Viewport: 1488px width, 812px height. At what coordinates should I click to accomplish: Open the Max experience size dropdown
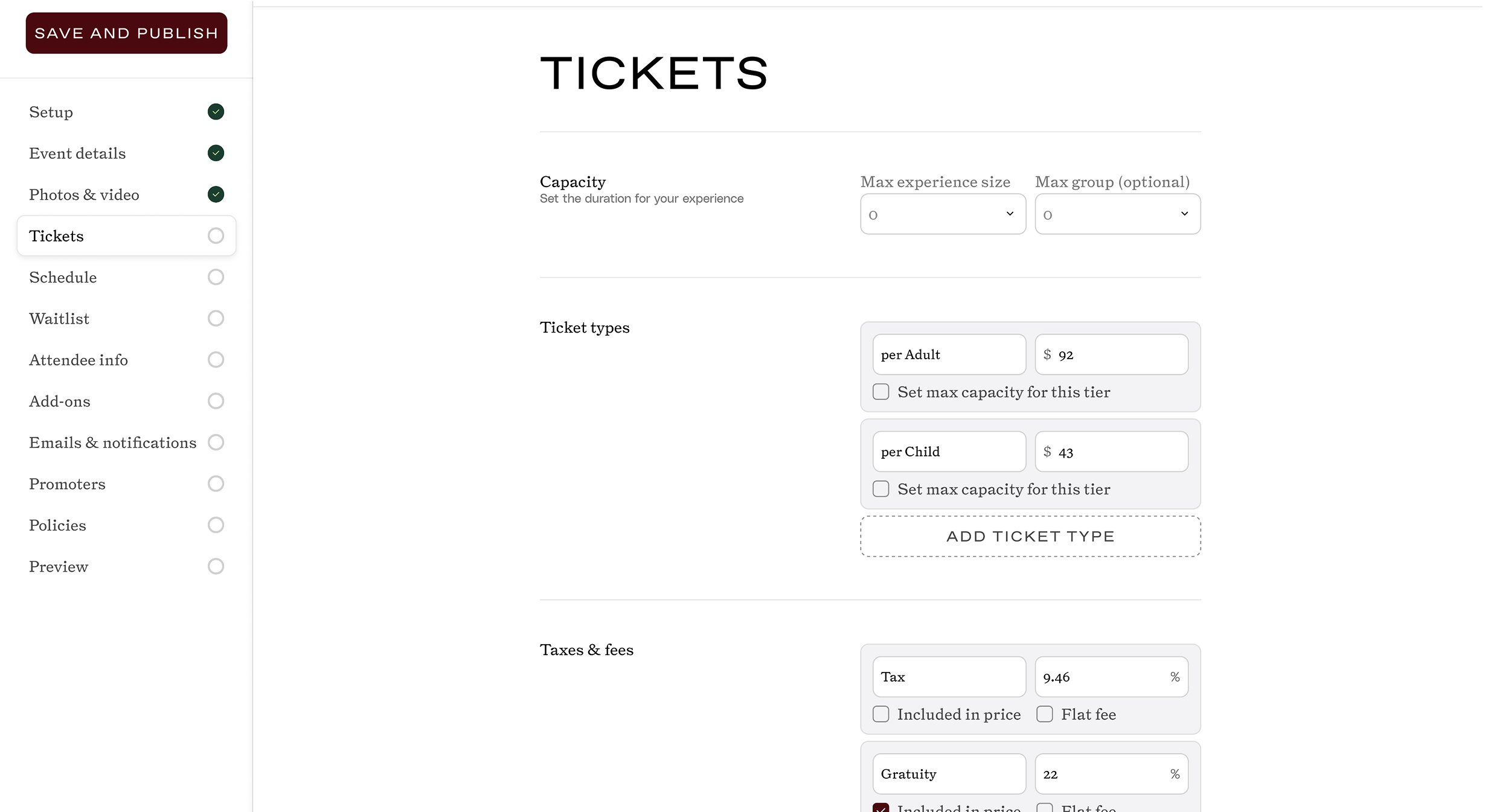click(x=943, y=214)
